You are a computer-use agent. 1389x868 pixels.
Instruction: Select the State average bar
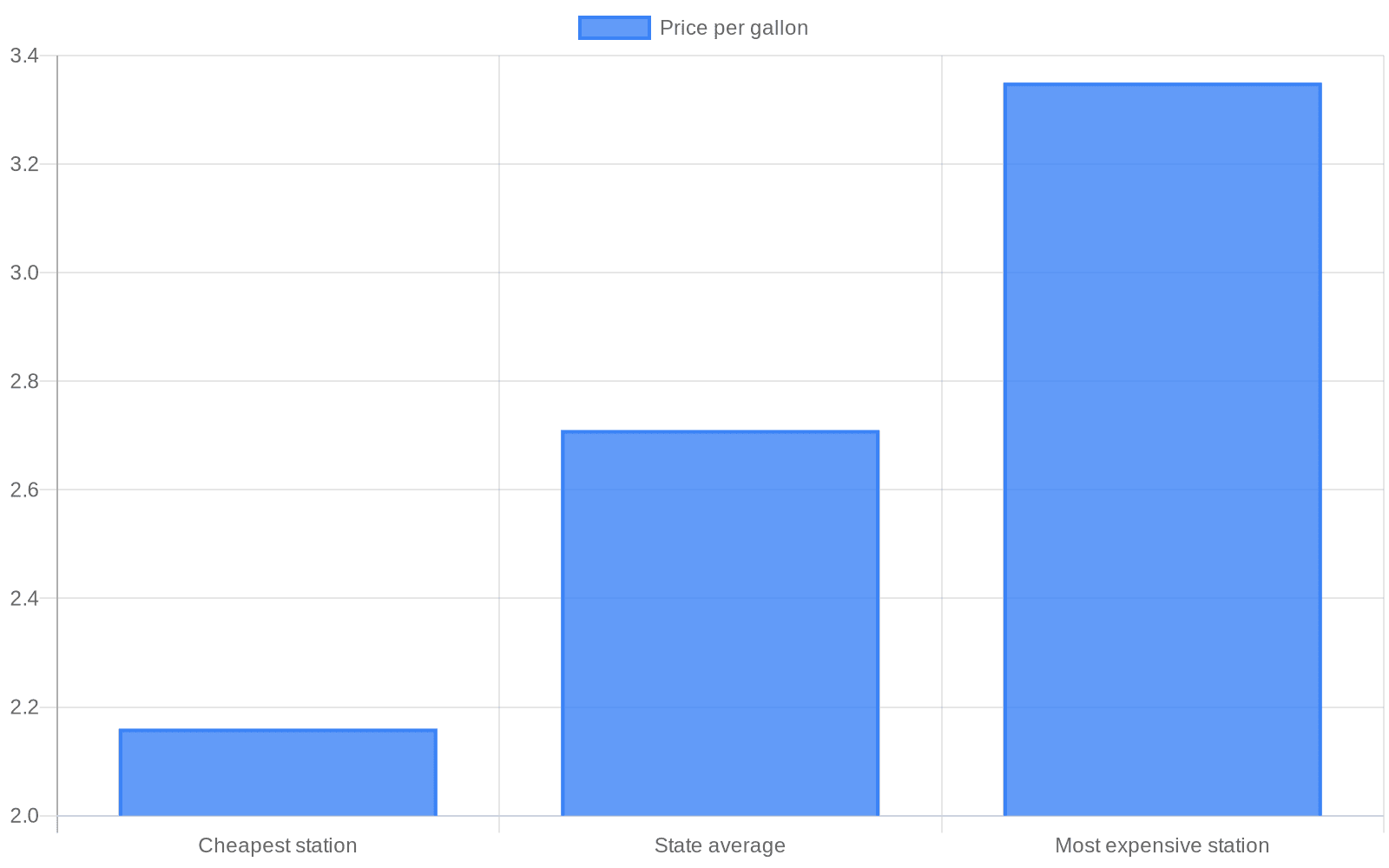tap(720, 623)
